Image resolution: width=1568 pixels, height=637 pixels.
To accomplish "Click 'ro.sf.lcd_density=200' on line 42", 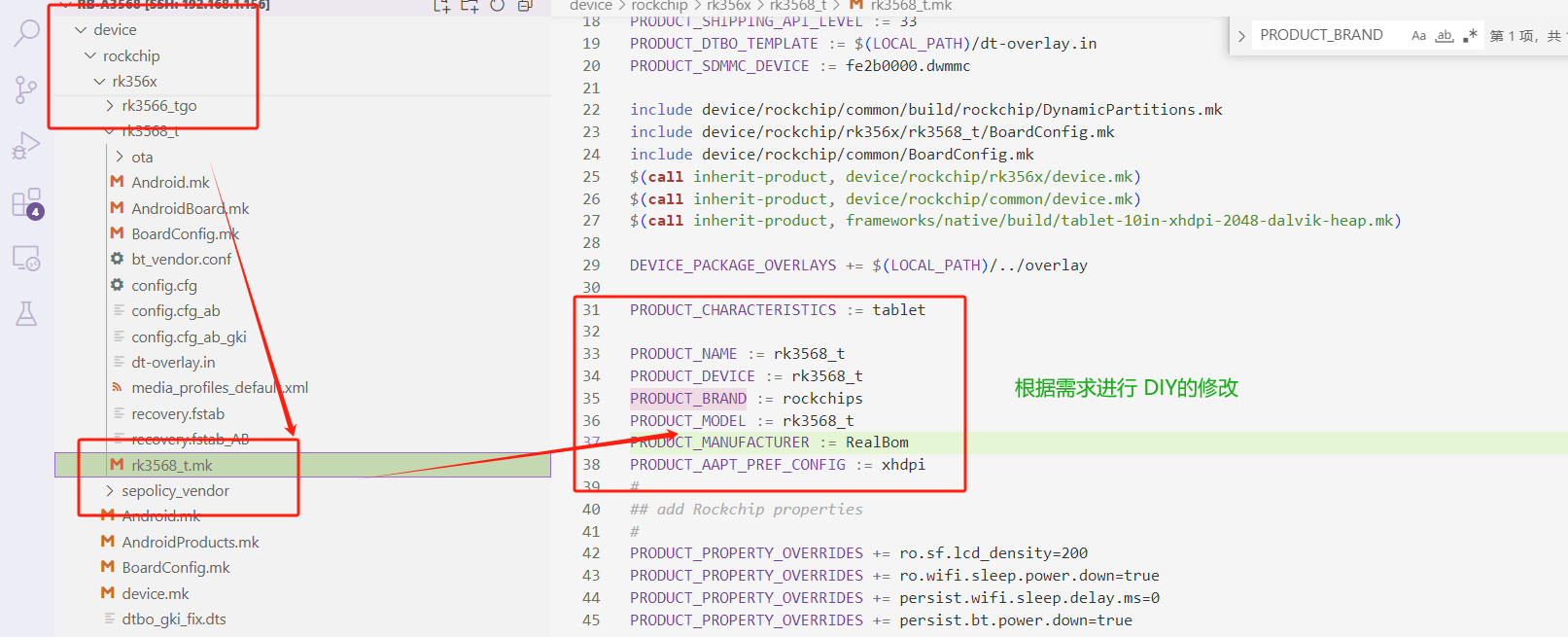I will (x=993, y=553).
